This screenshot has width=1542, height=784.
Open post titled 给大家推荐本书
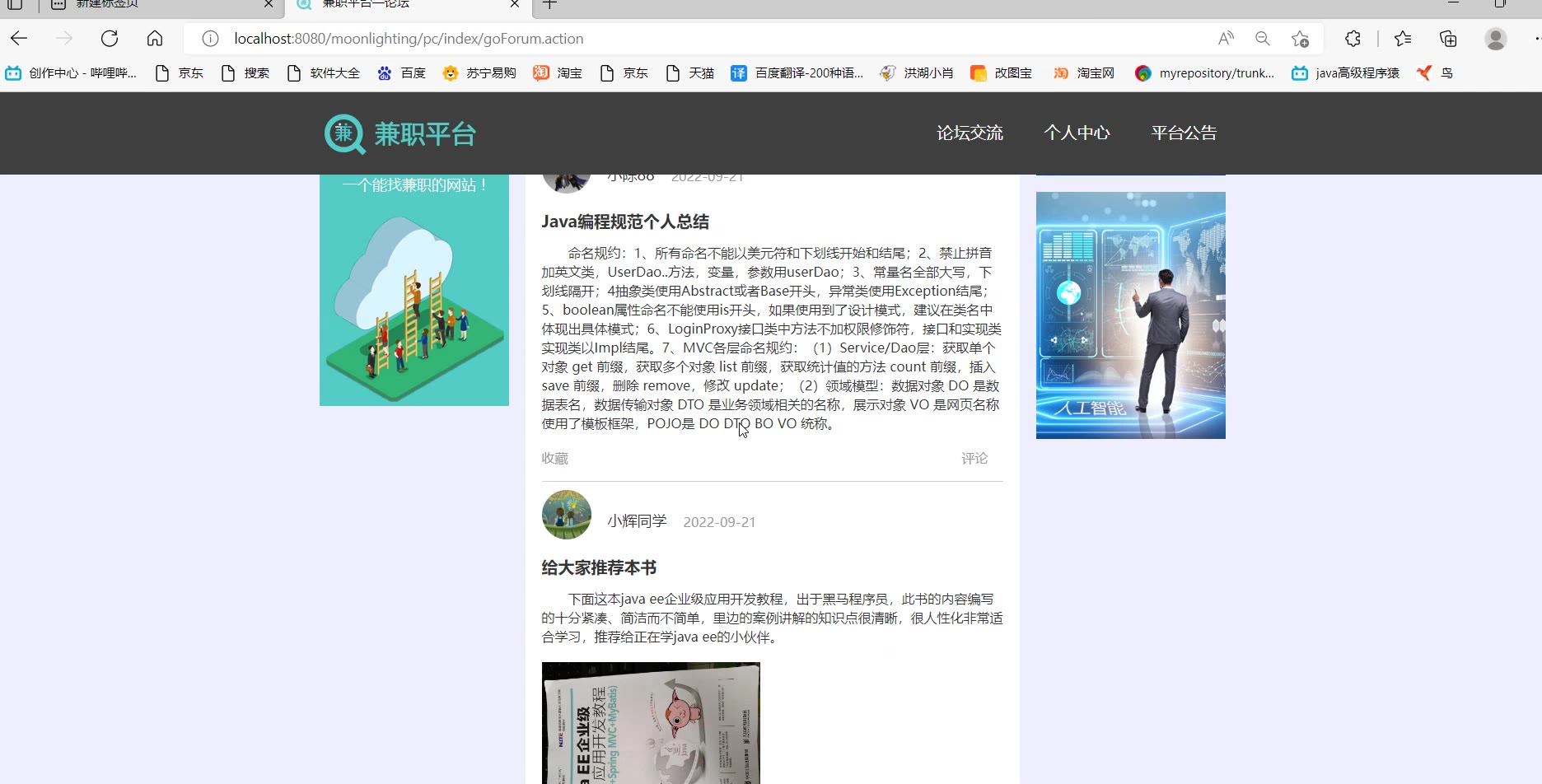[x=599, y=567]
